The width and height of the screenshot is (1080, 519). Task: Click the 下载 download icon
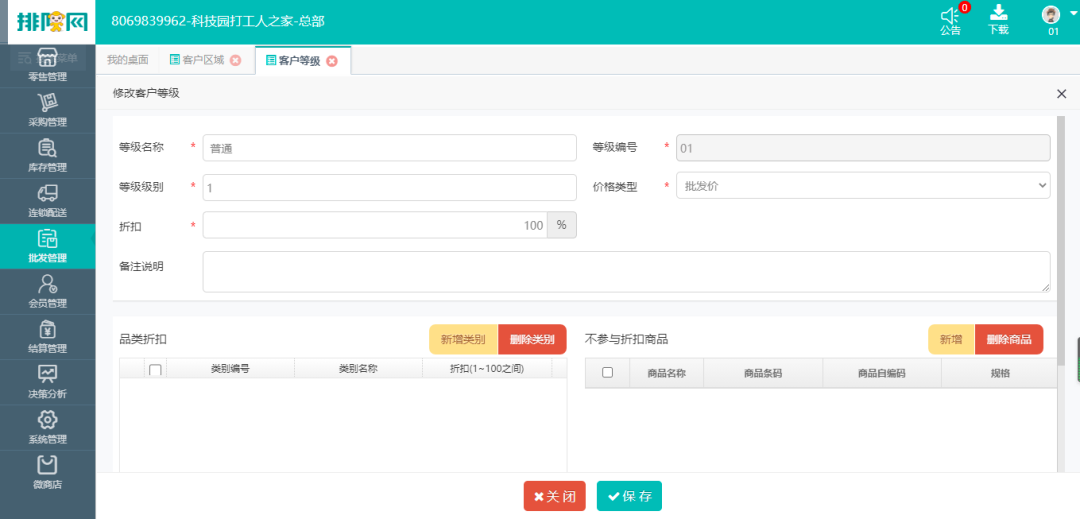pyautogui.click(x=998, y=14)
